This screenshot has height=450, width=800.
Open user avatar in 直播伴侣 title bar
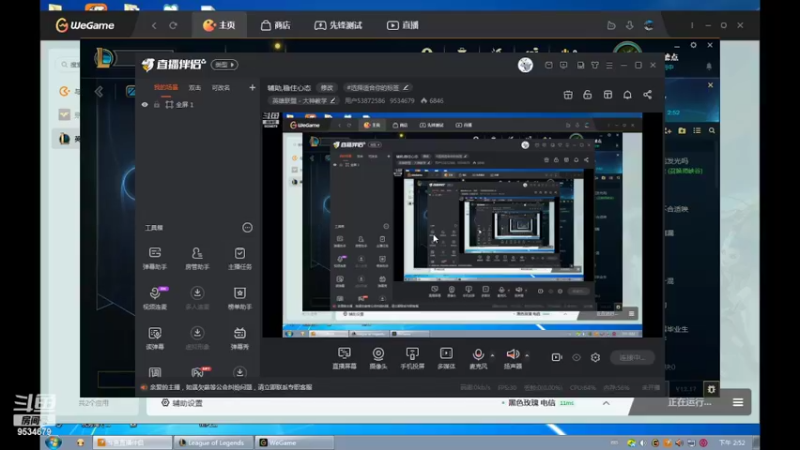point(525,65)
